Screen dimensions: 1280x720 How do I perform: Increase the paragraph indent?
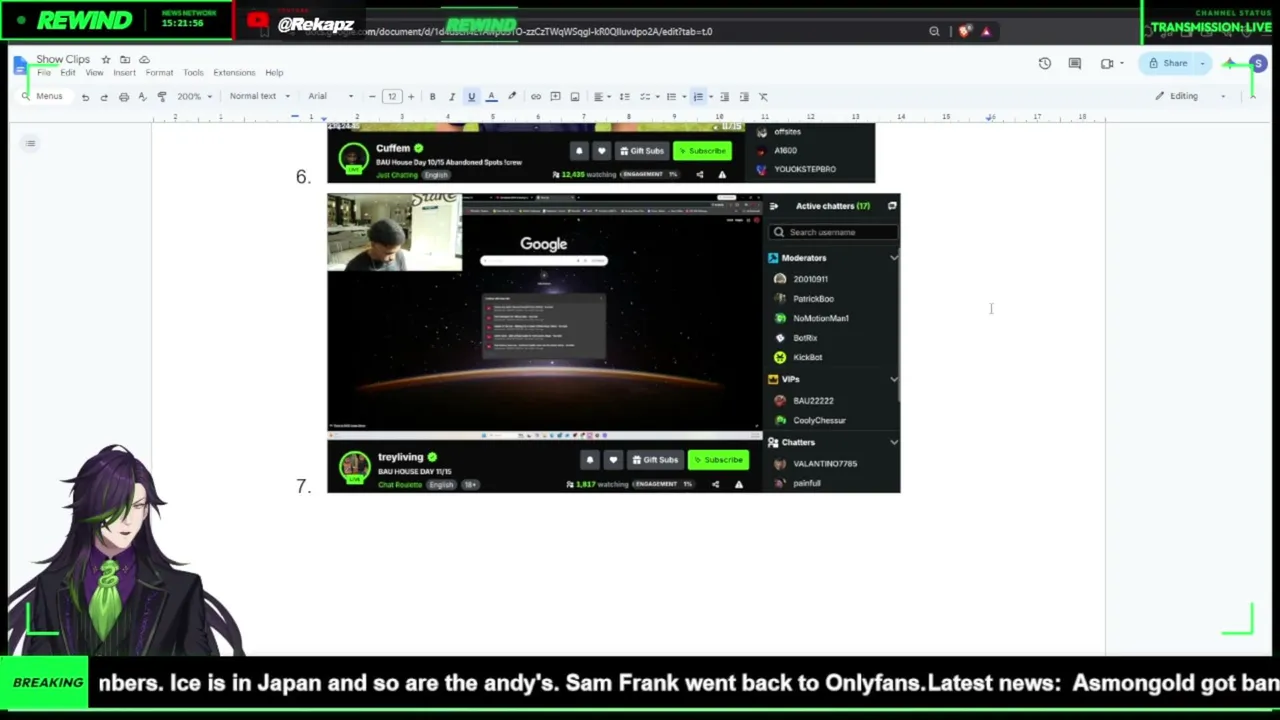point(744,97)
